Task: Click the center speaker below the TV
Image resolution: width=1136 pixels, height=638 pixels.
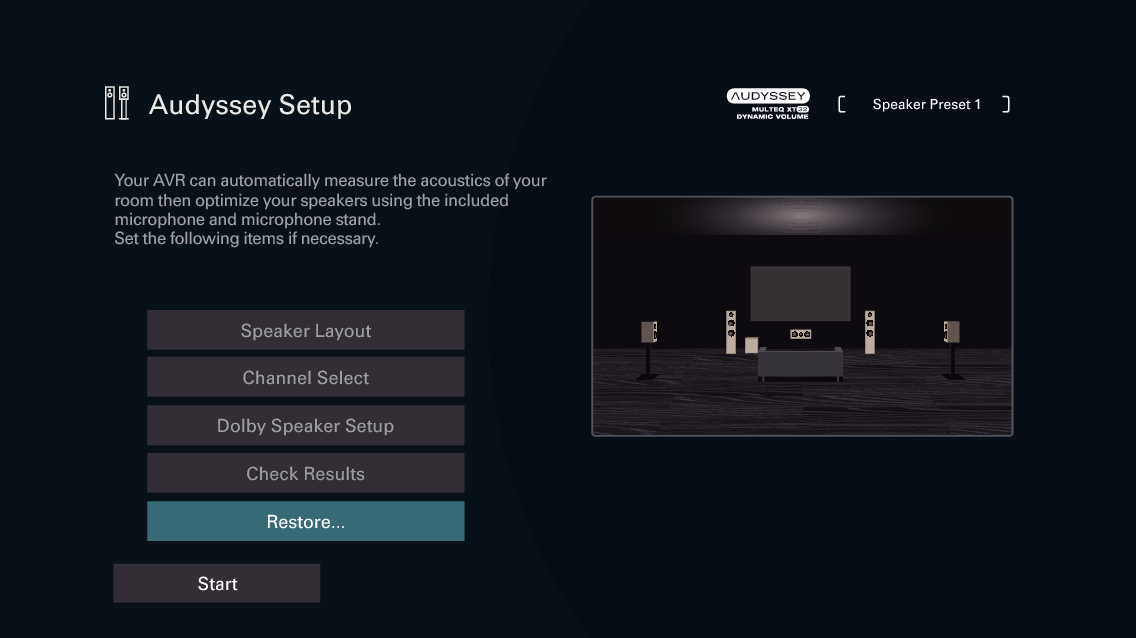Action: tap(801, 334)
